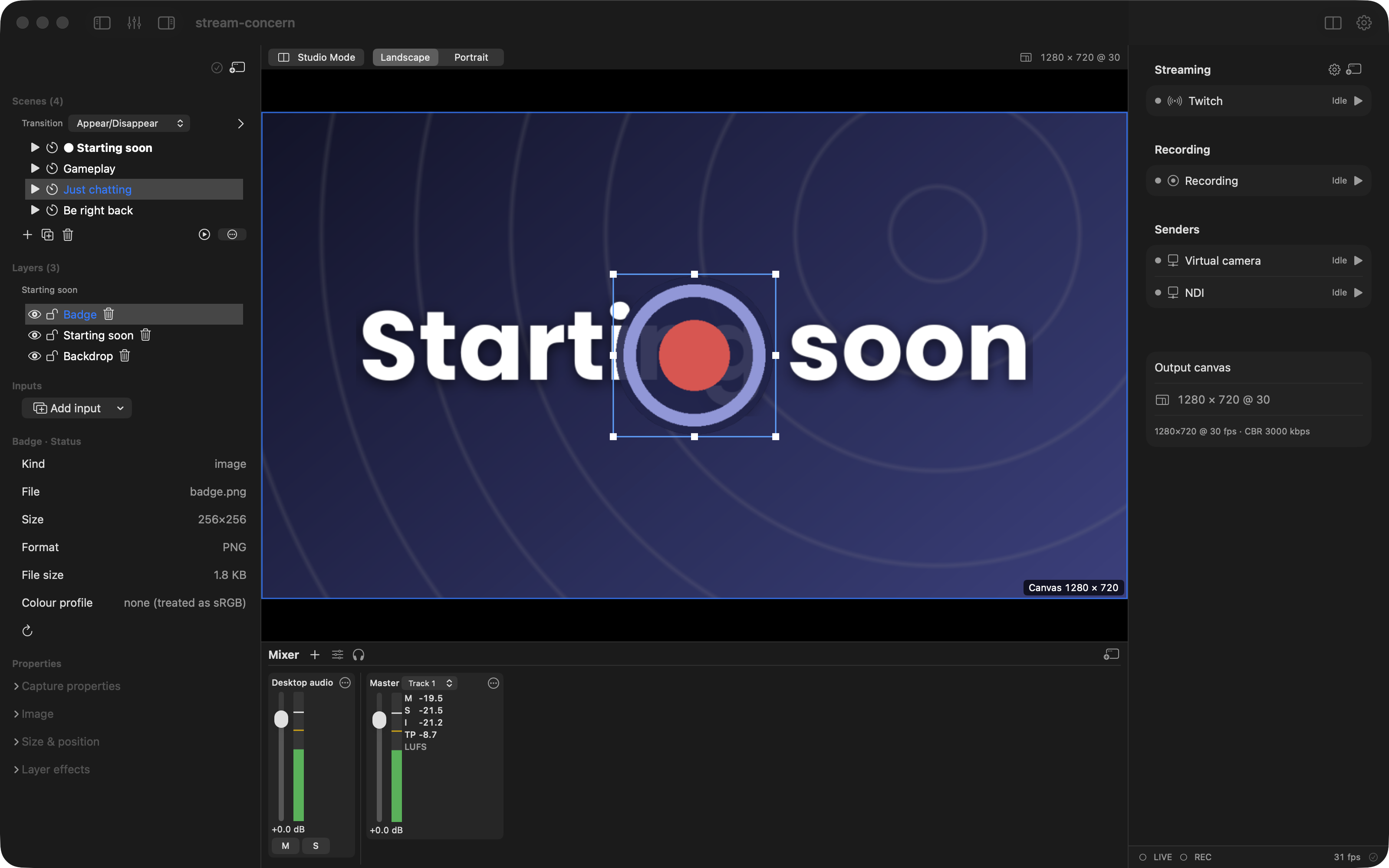Add a new scene with plus icon
This screenshot has width=1389, height=868.
pos(27,234)
